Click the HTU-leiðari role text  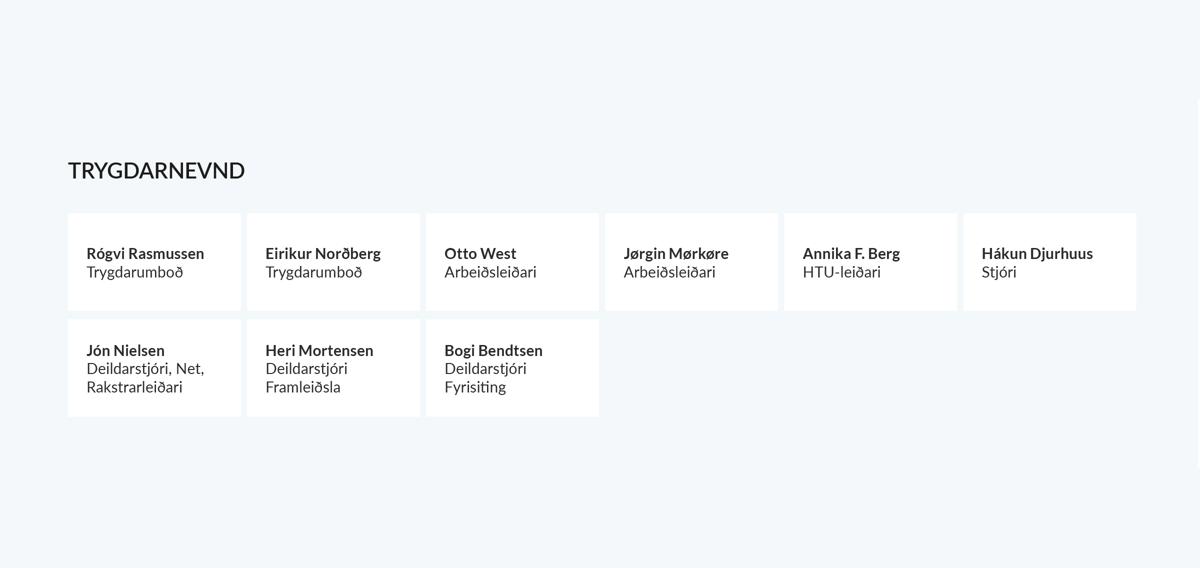841,272
